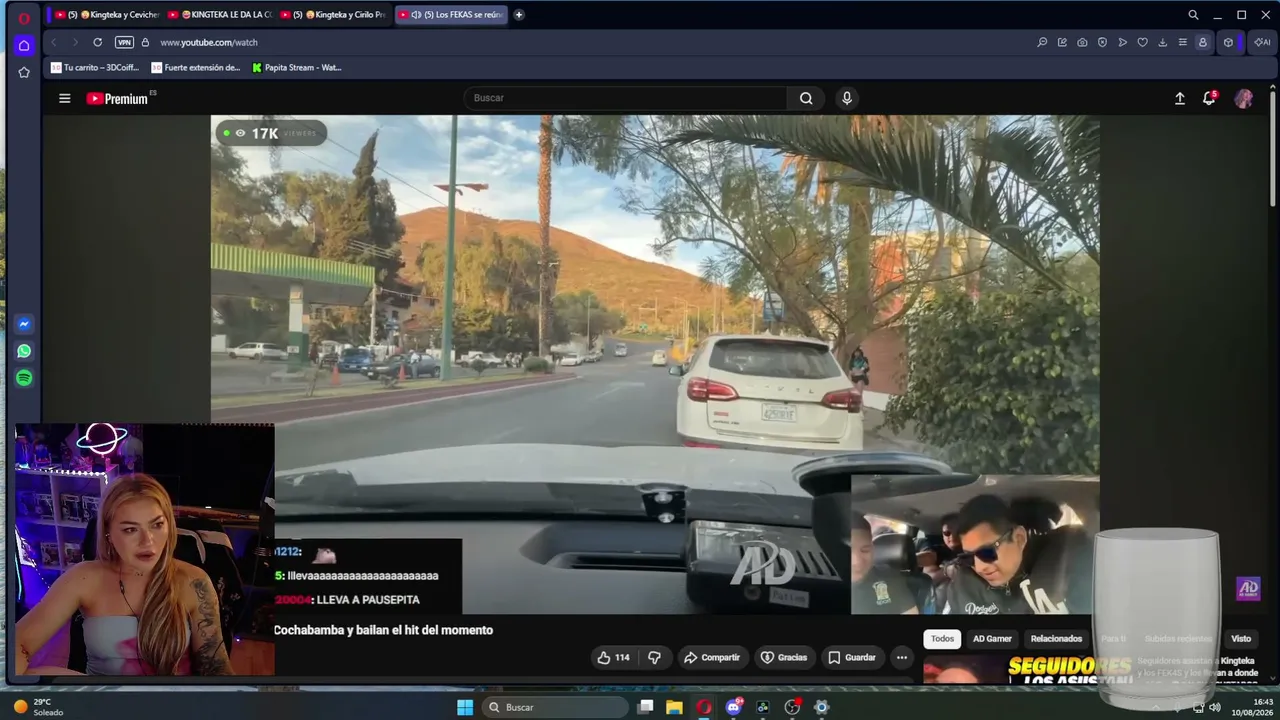Viewport: 1280px width, 720px height.
Task: Switch to 'KINGTEKA LE DA LA' tab
Action: coord(219,15)
